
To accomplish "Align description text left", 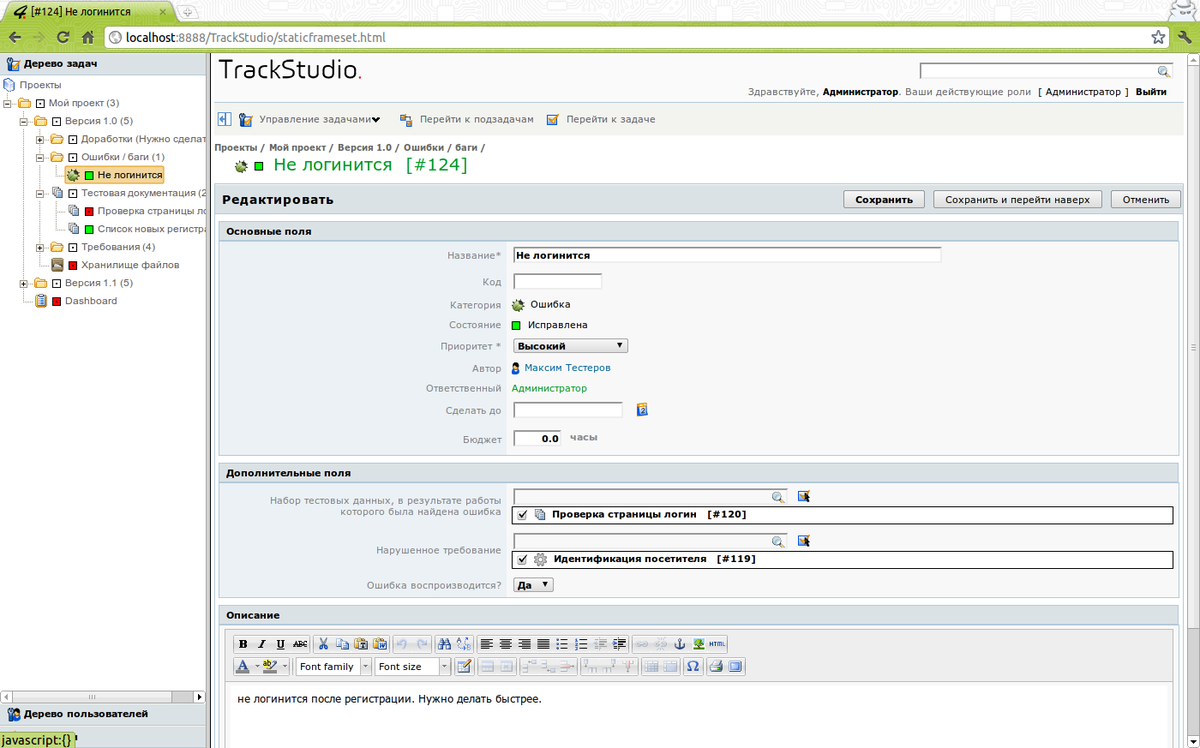I will (x=486, y=644).
